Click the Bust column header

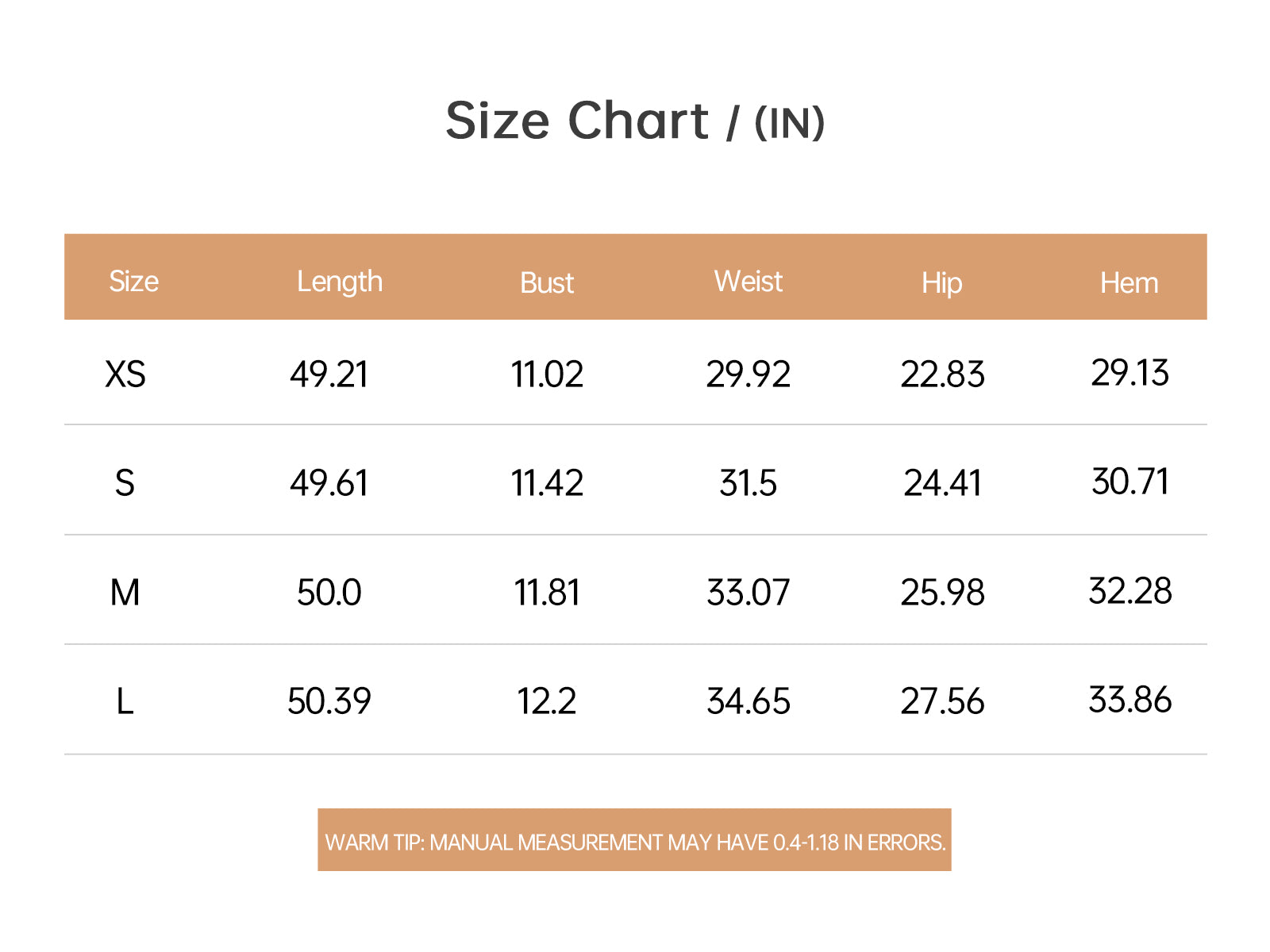click(546, 283)
